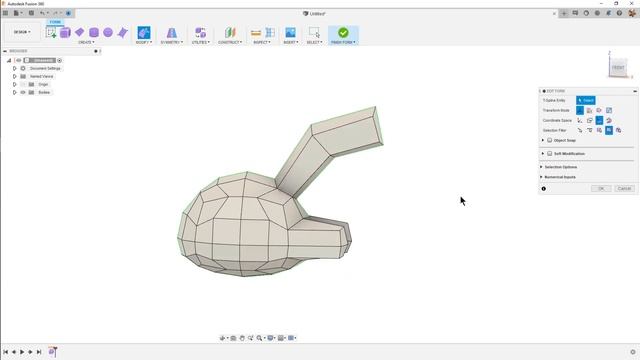The height and width of the screenshot is (360, 640).
Task: Click the Select window icon
Action: pyautogui.click(x=314, y=32)
